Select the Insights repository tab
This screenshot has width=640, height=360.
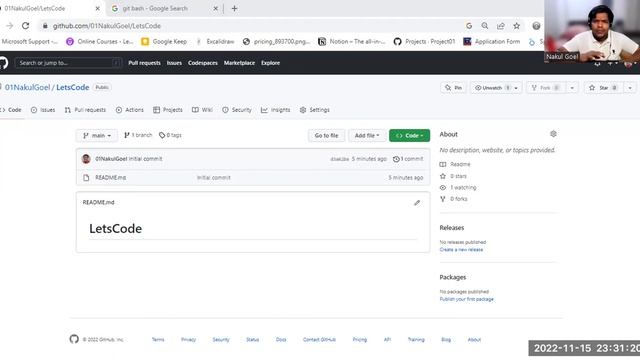276,110
